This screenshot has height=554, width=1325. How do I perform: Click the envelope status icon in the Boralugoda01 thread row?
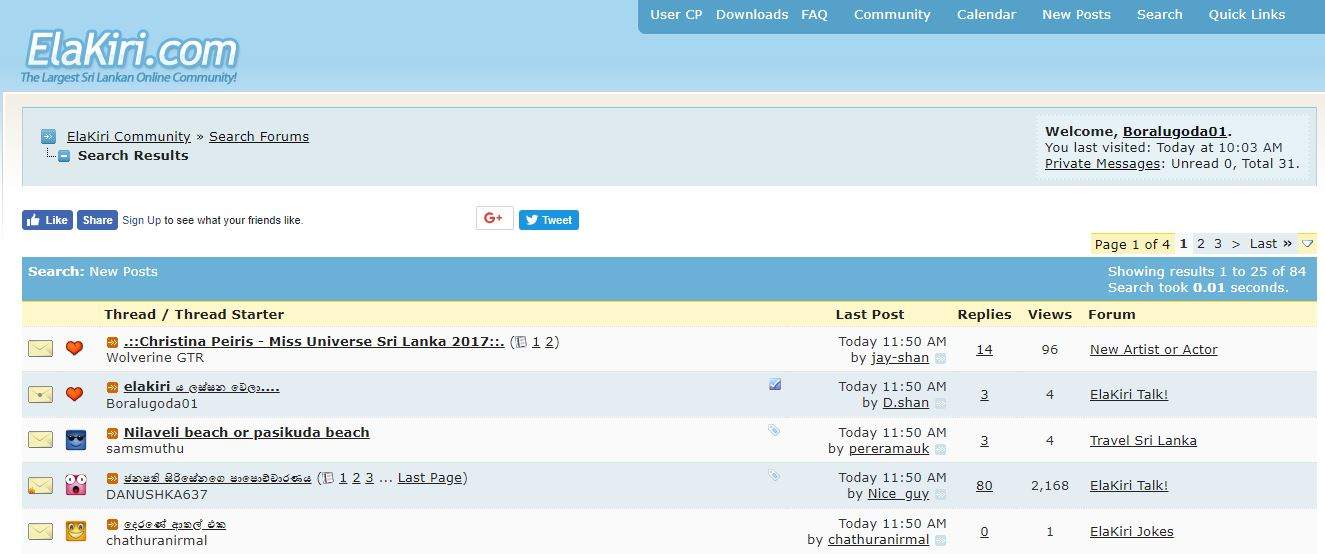(x=40, y=394)
